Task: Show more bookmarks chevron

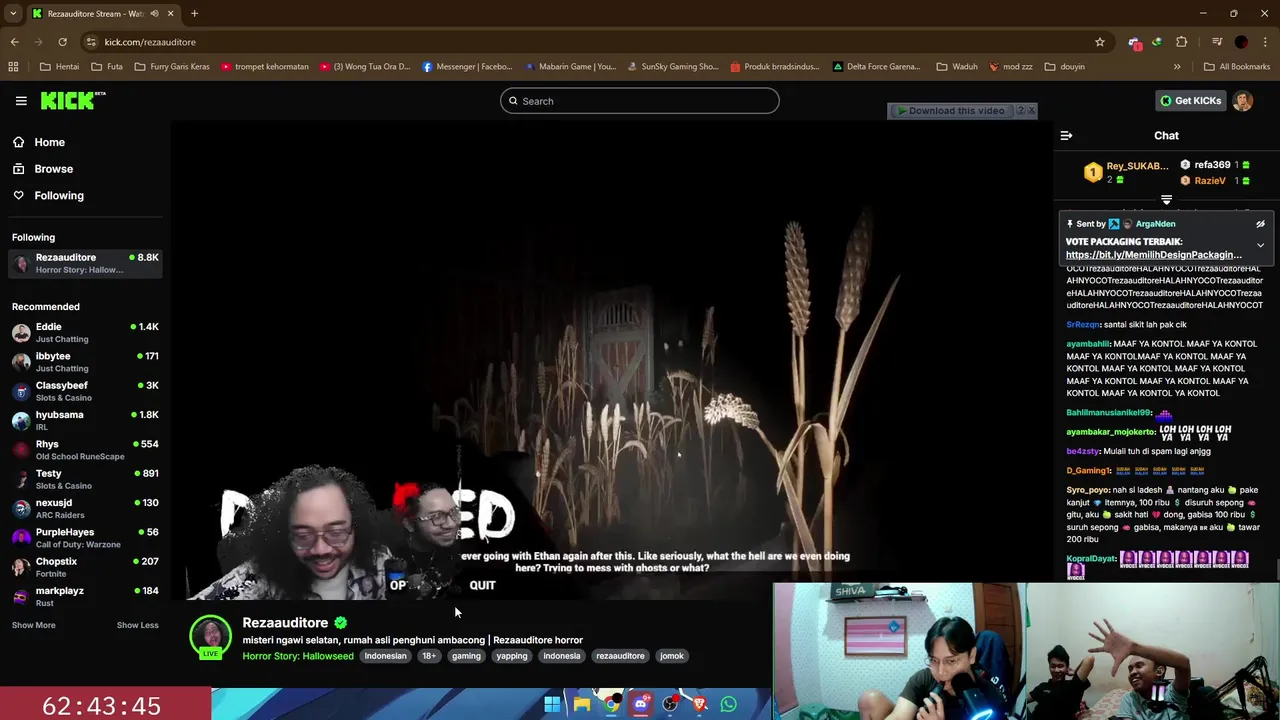Action: (1177, 67)
